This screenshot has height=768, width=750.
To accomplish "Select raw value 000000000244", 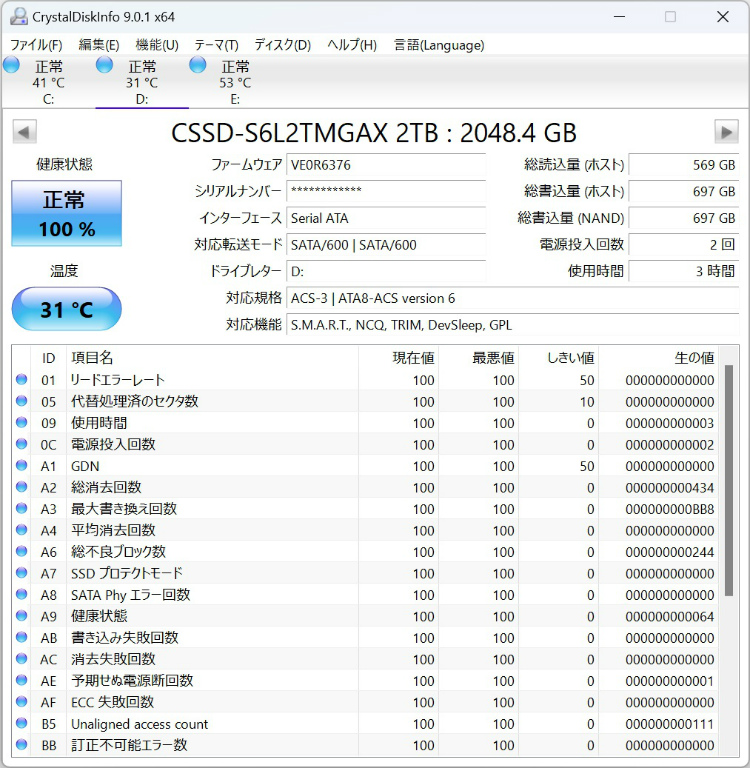I will coord(669,552).
